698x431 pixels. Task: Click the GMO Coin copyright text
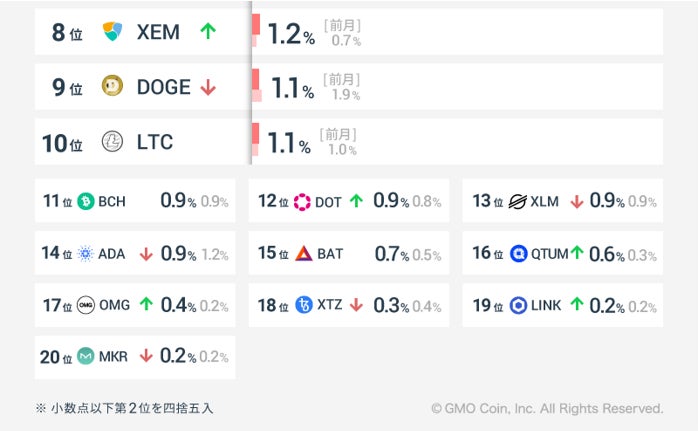(x=547, y=408)
